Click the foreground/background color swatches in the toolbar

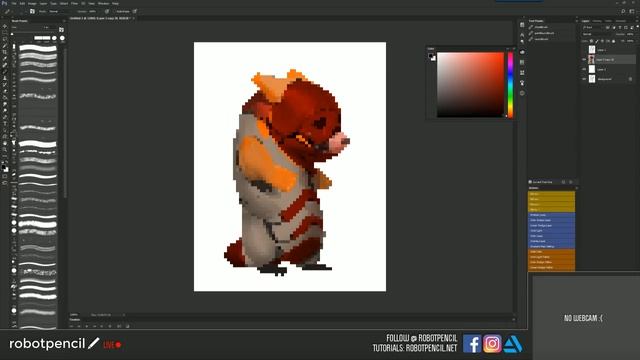coord(4,167)
